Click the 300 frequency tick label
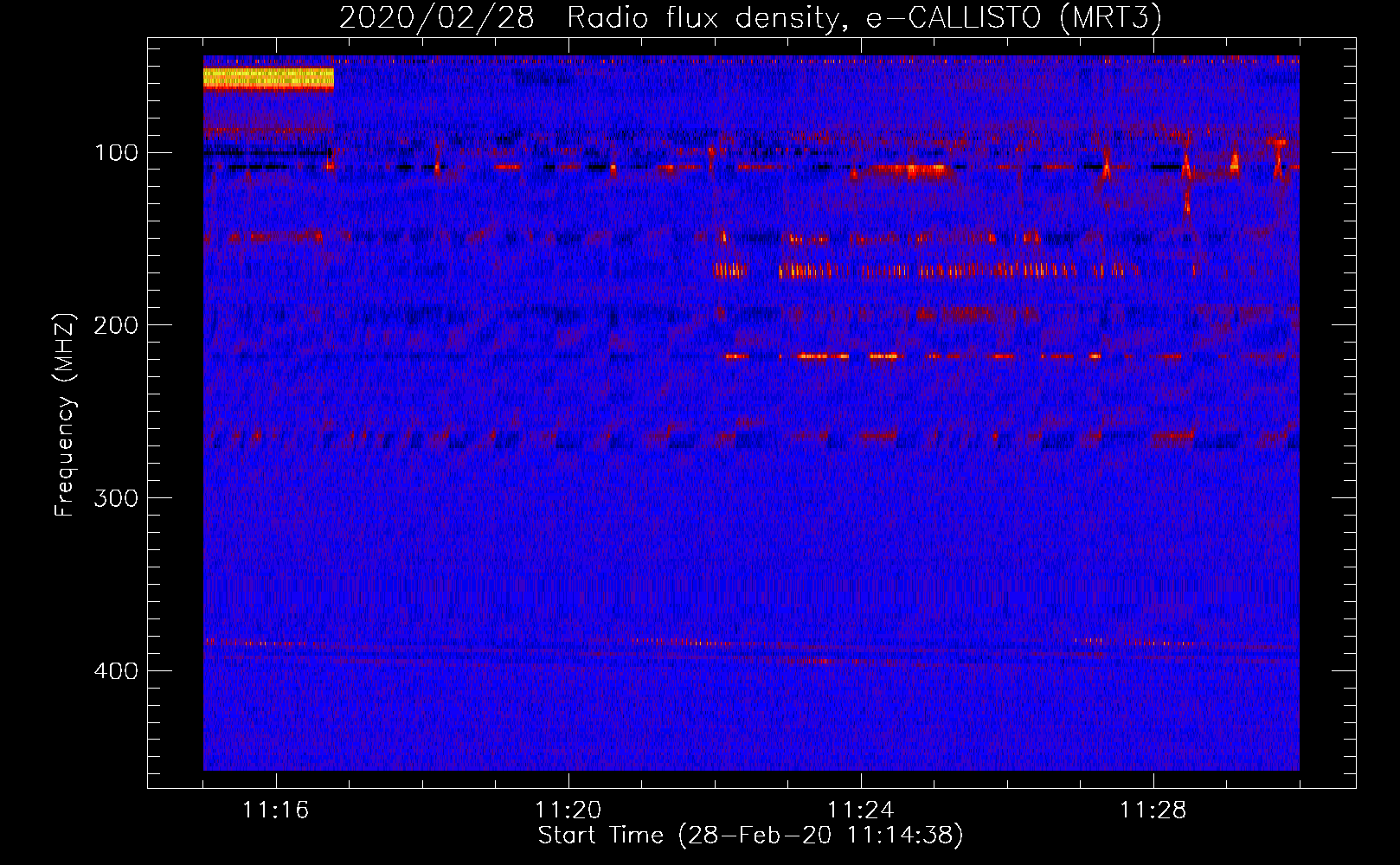 point(116,498)
